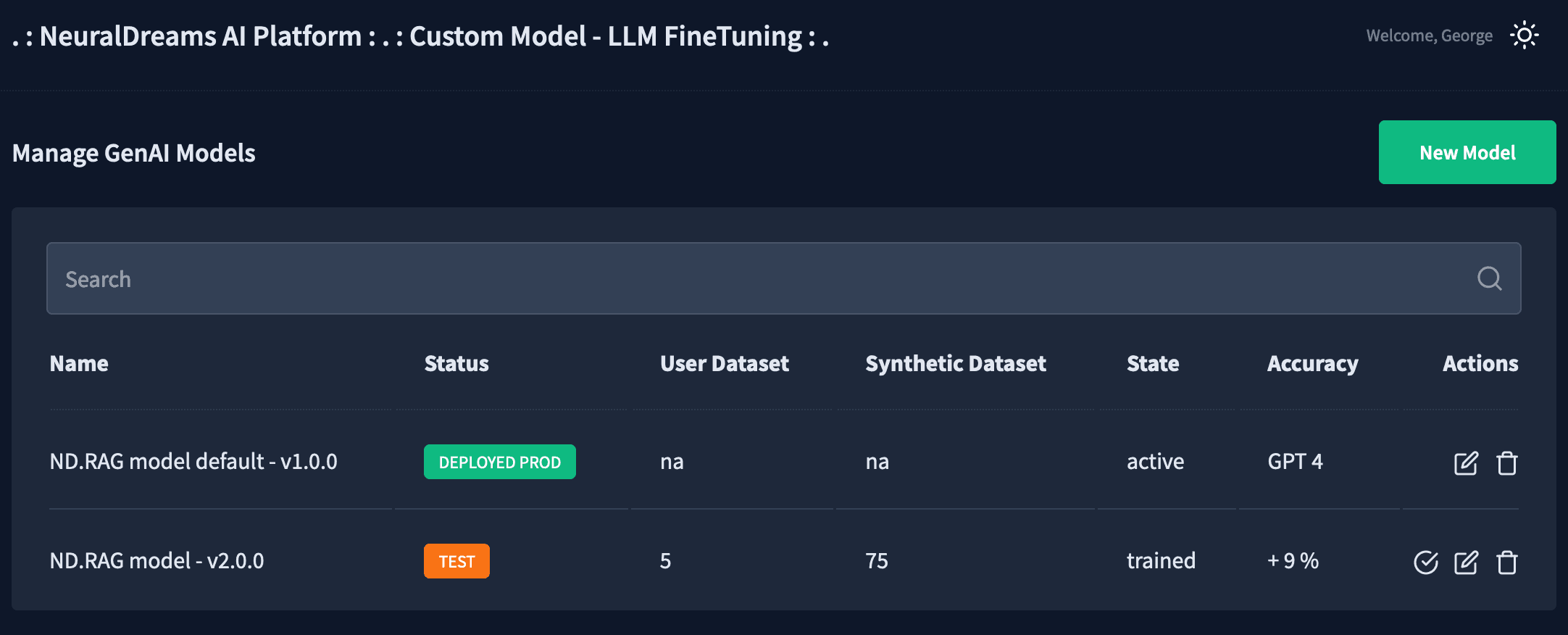Click the DEPLOYED PROD status badge

499,462
